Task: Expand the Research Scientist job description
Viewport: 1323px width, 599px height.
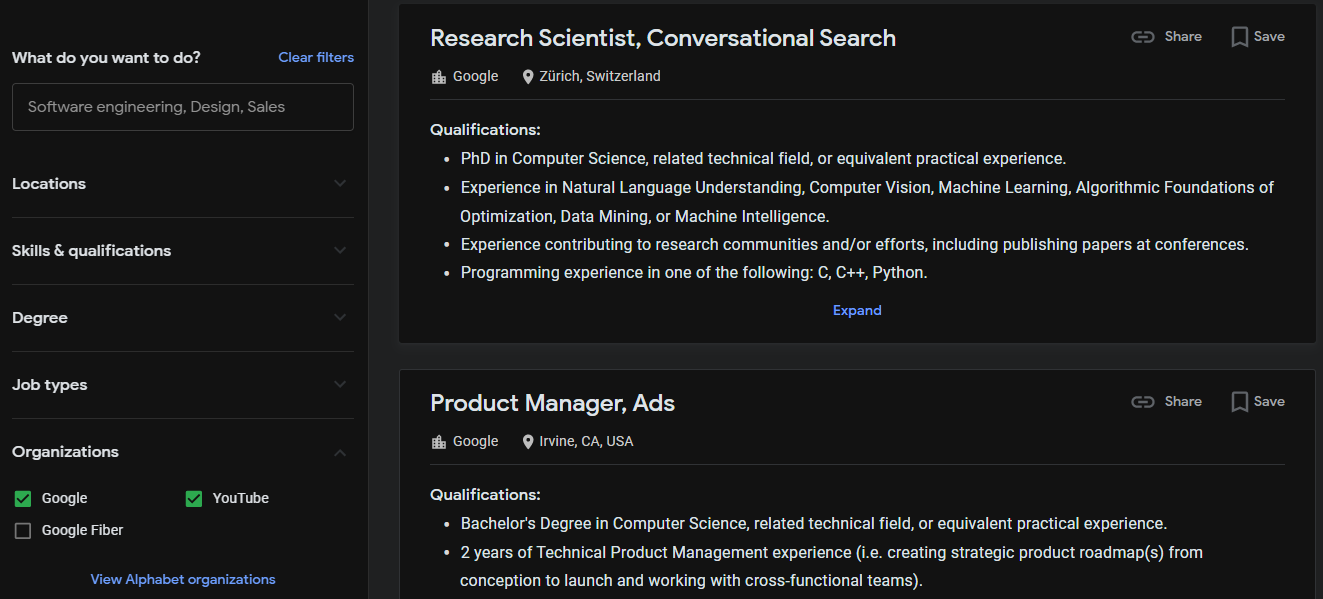Action: [857, 311]
